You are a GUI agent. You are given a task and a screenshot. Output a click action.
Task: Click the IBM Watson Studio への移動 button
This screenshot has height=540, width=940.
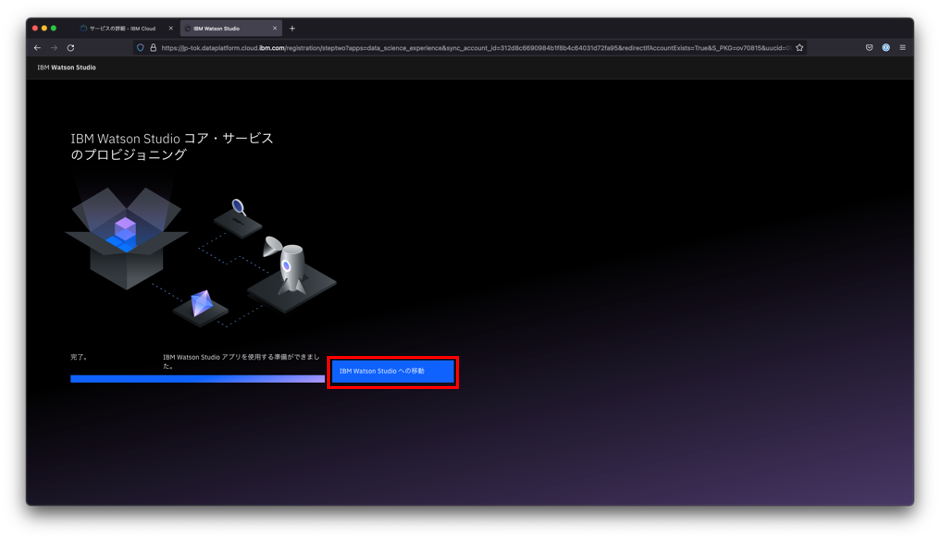393,372
